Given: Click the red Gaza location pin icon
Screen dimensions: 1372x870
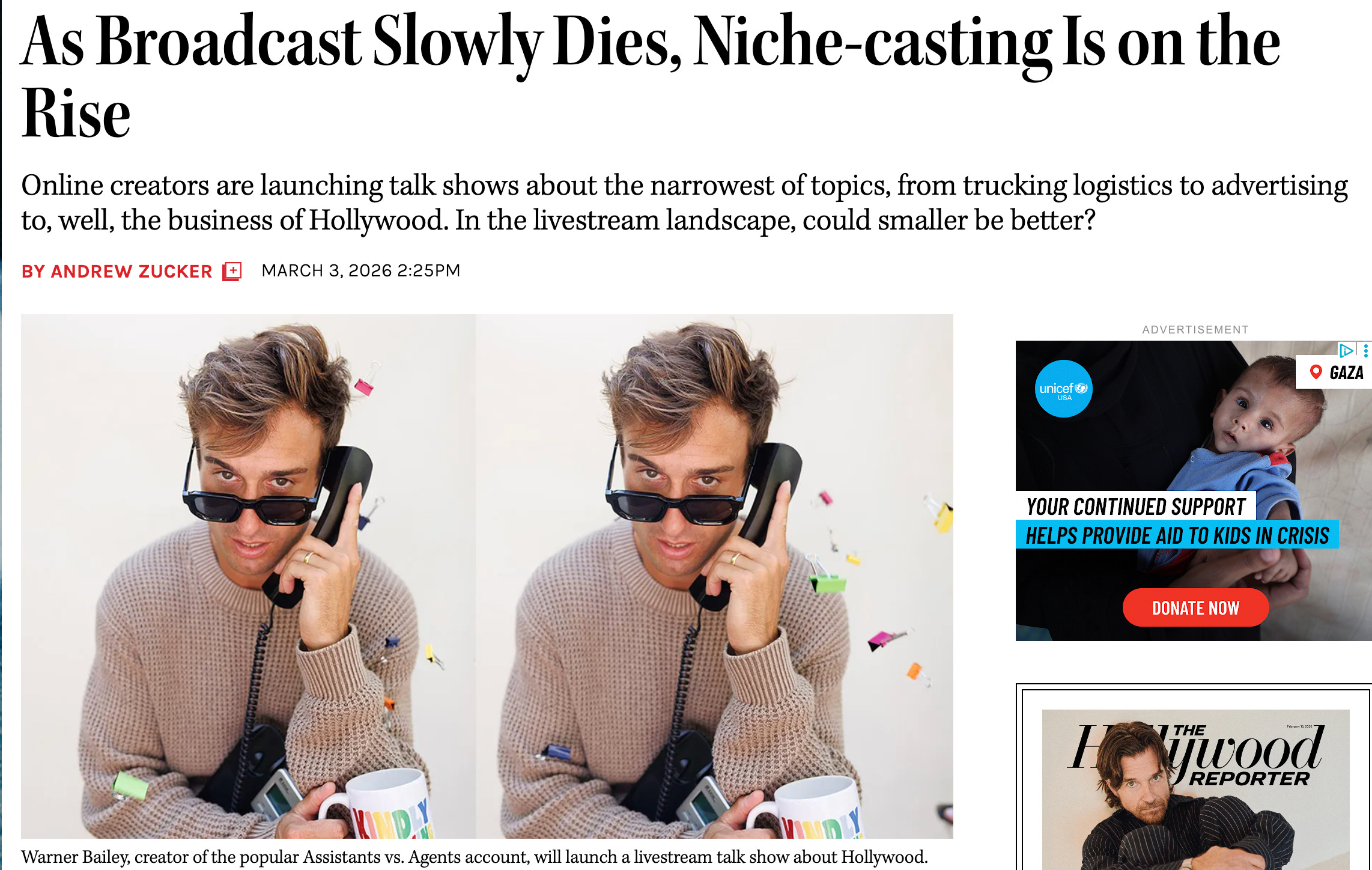Looking at the screenshot, I should [1316, 373].
